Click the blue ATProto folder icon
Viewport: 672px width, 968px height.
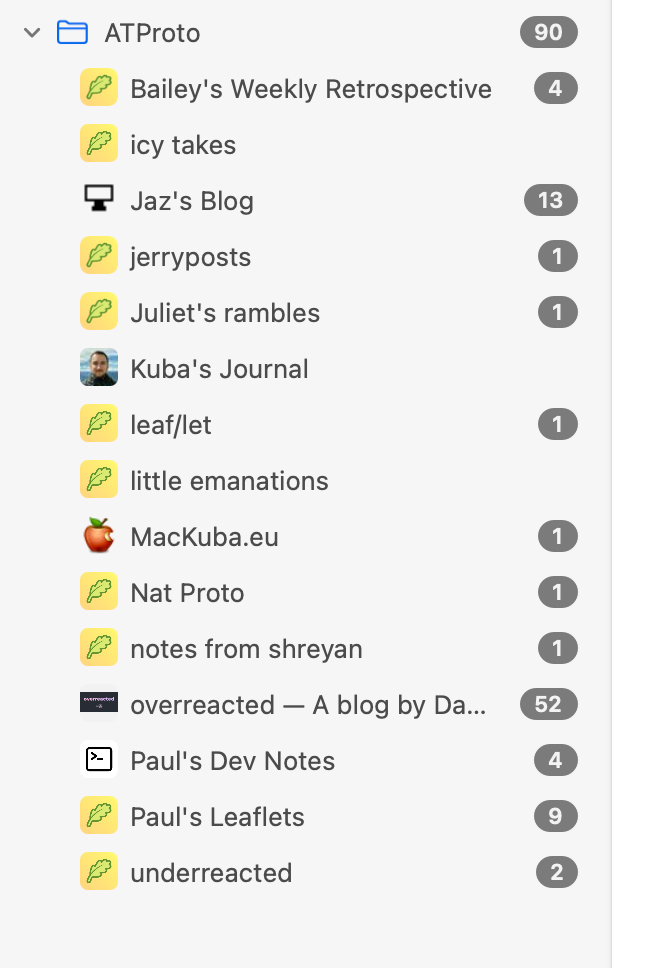tap(72, 33)
